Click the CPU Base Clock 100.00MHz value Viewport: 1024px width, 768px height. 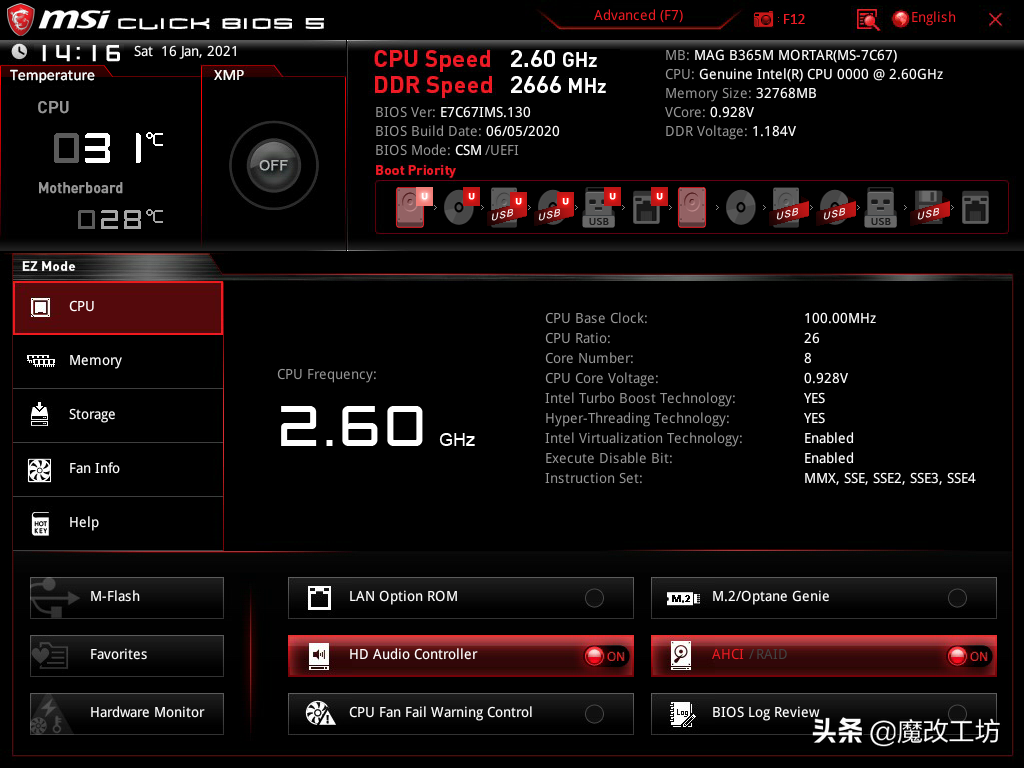pos(840,318)
